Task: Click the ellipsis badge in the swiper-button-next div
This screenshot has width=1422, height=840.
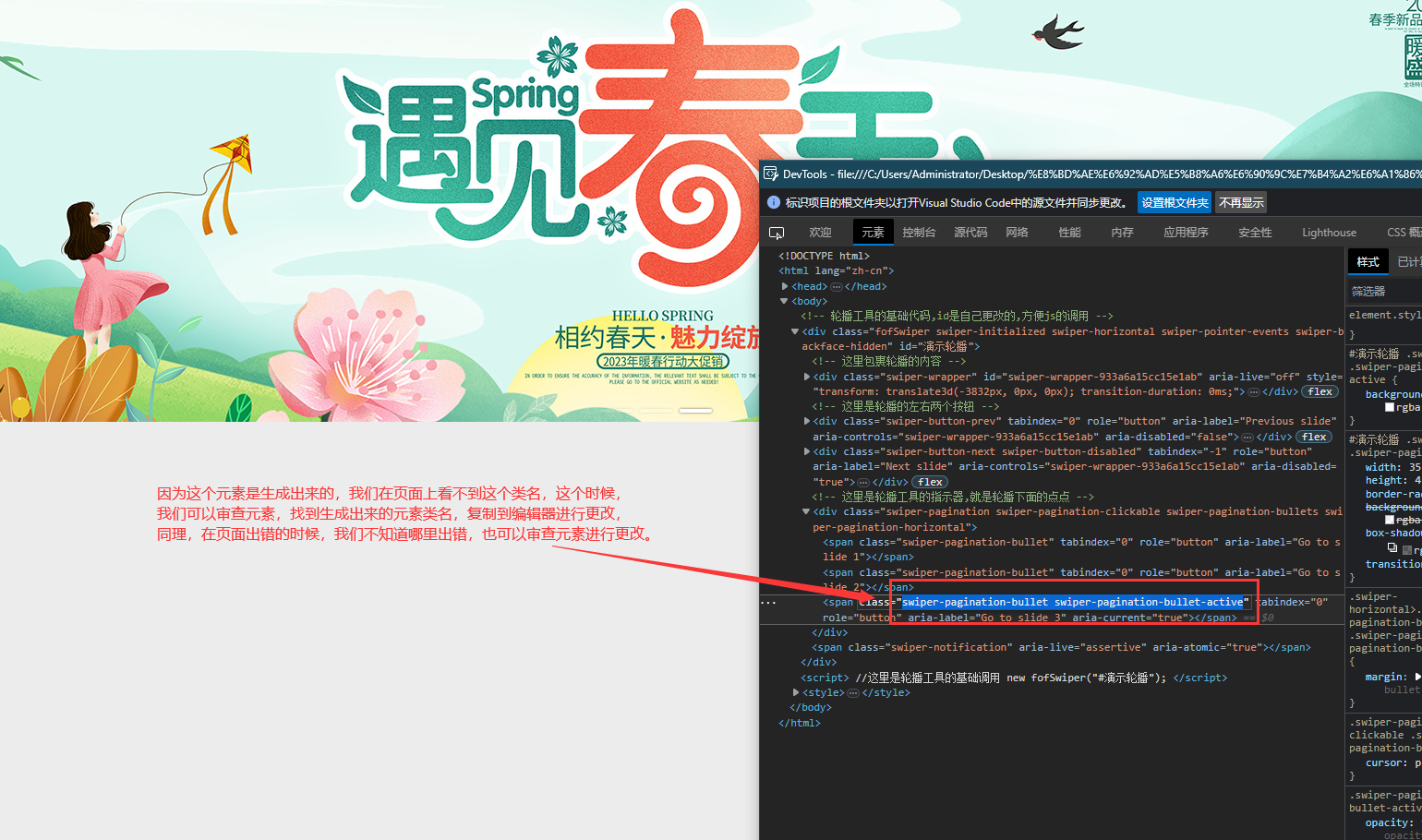Action: (863, 482)
